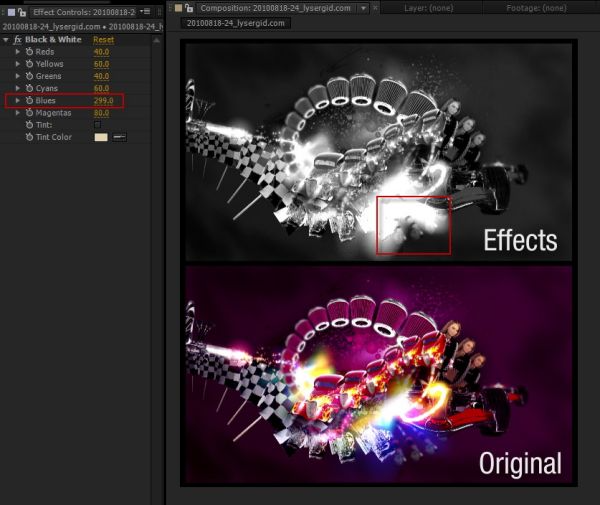
Task: Click the Effect Controls panel lock icon
Action: (x=22, y=12)
